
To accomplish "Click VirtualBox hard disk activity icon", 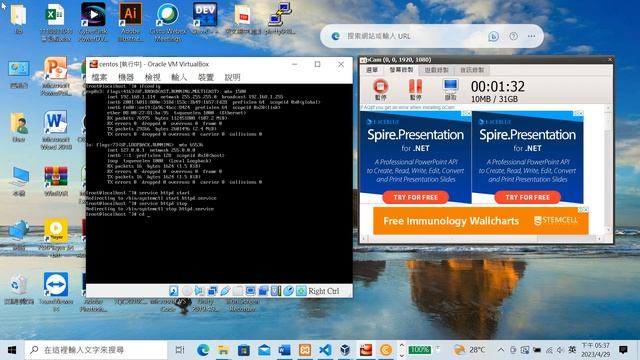I will tap(173, 291).
